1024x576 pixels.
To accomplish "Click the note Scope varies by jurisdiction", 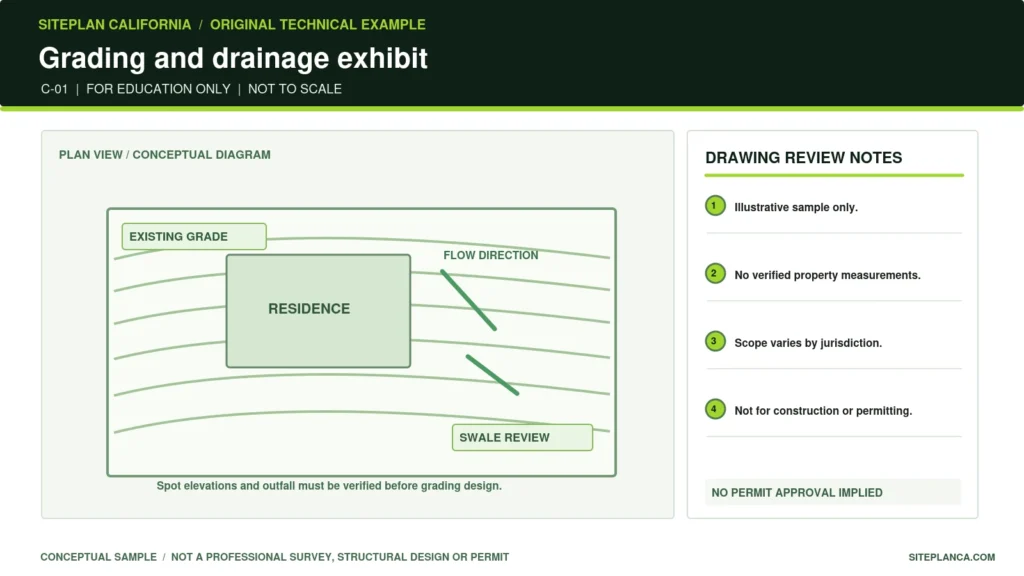I will pyautogui.click(x=808, y=343).
